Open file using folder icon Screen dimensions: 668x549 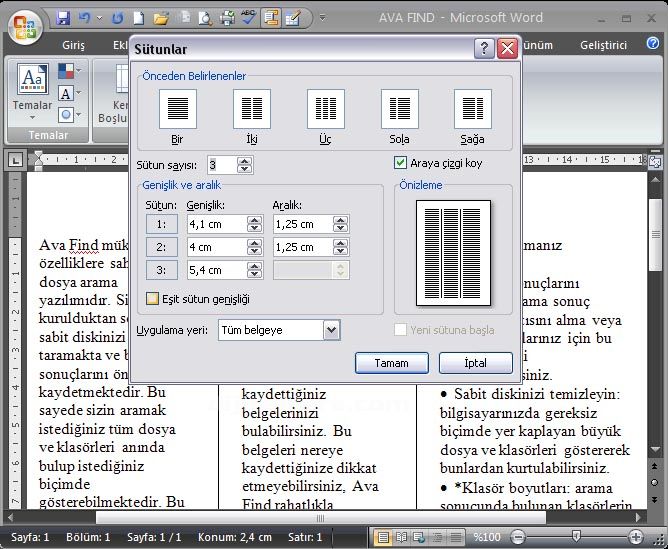pyautogui.click(x=161, y=18)
